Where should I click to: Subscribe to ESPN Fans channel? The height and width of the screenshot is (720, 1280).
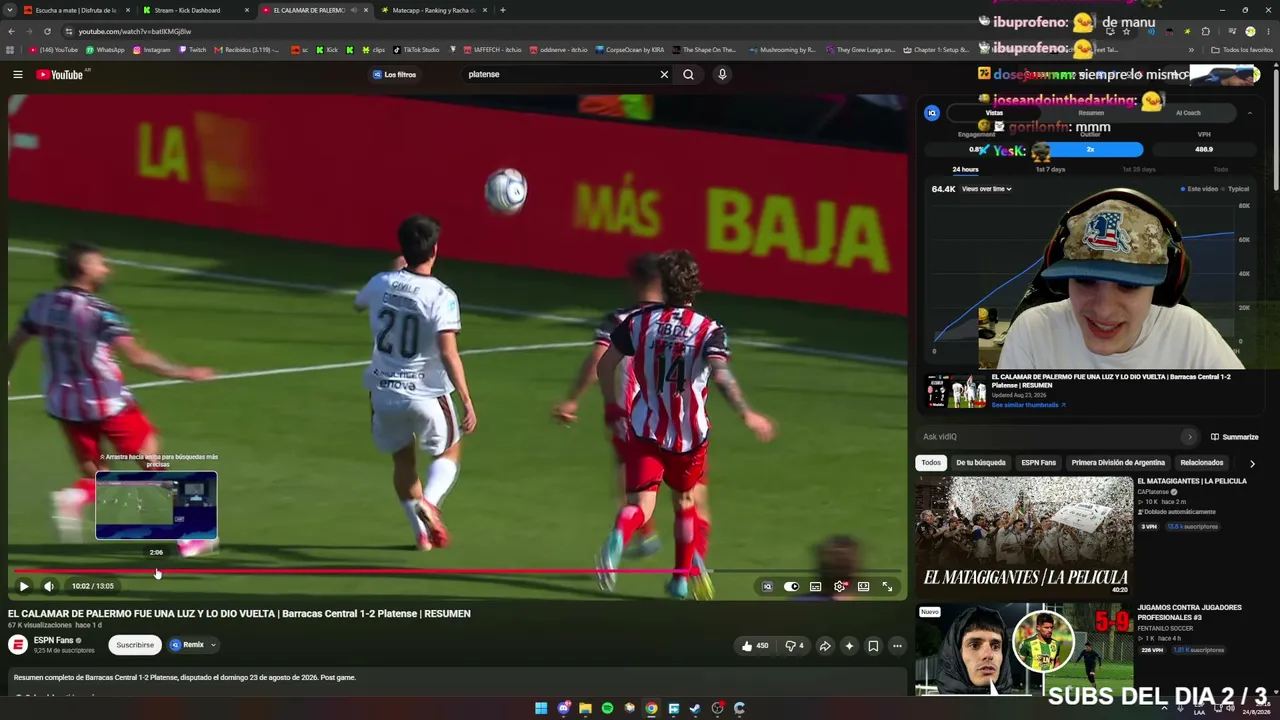click(x=135, y=645)
